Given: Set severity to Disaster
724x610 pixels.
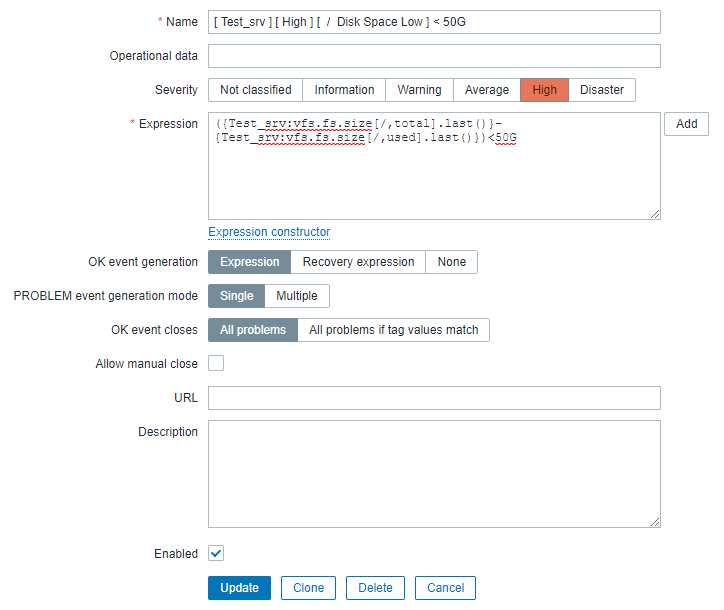Looking at the screenshot, I should tap(602, 90).
